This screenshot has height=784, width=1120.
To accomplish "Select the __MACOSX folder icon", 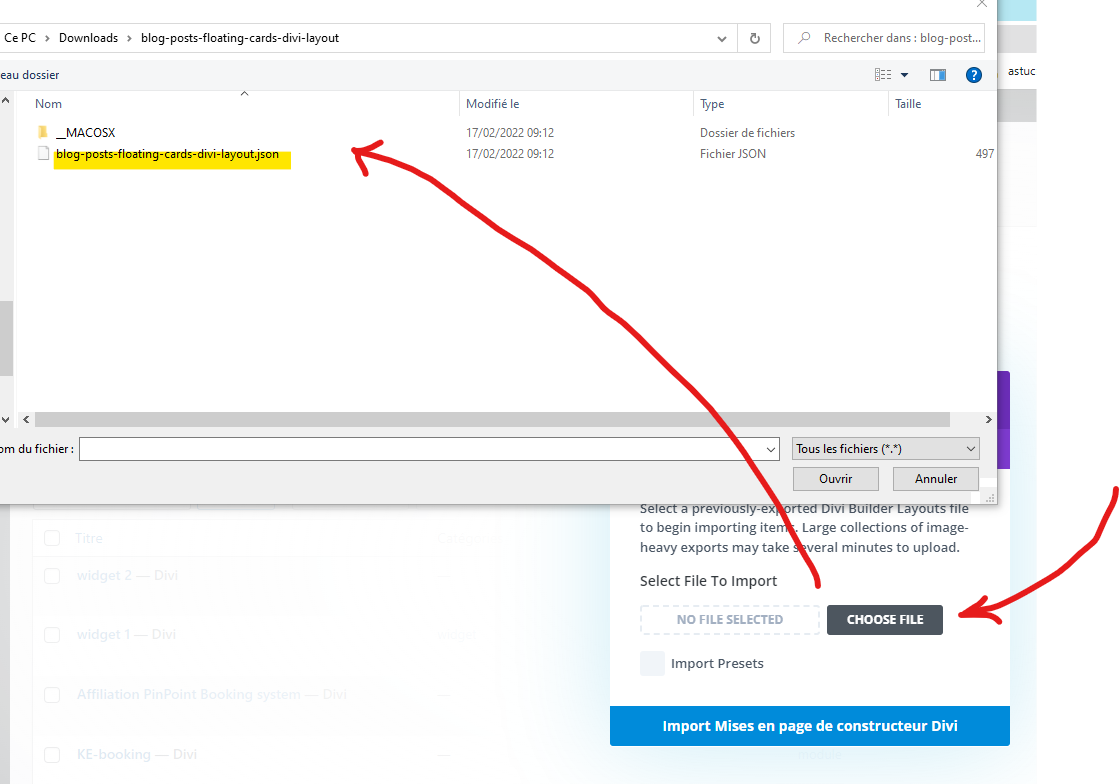I will click(42, 133).
